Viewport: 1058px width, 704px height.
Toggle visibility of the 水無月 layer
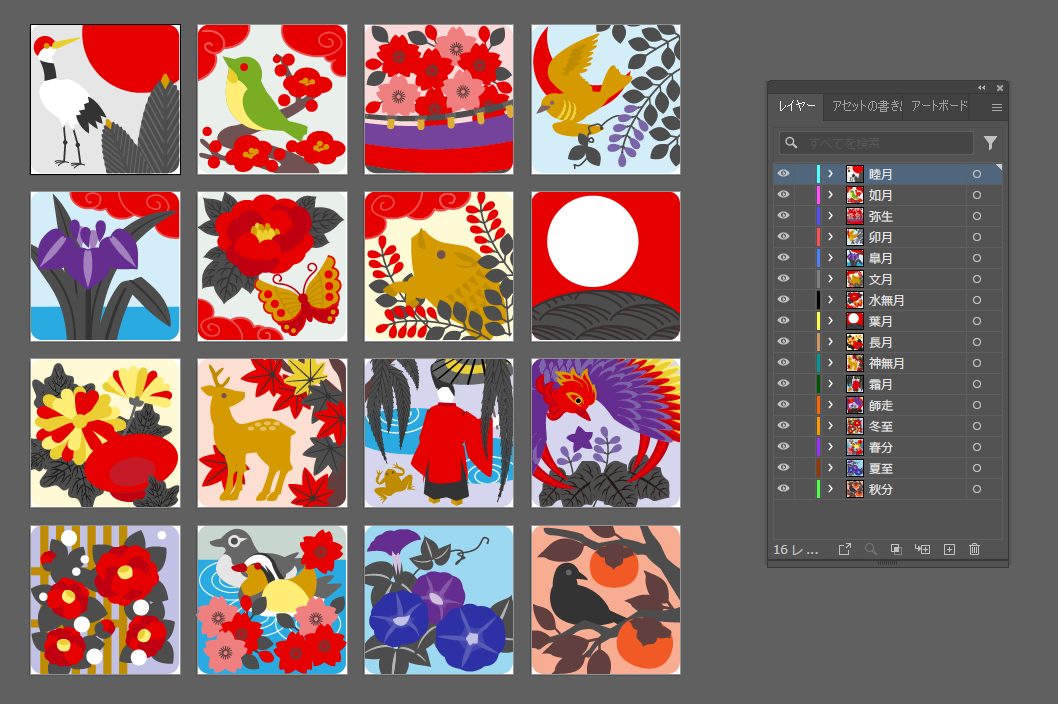point(783,300)
